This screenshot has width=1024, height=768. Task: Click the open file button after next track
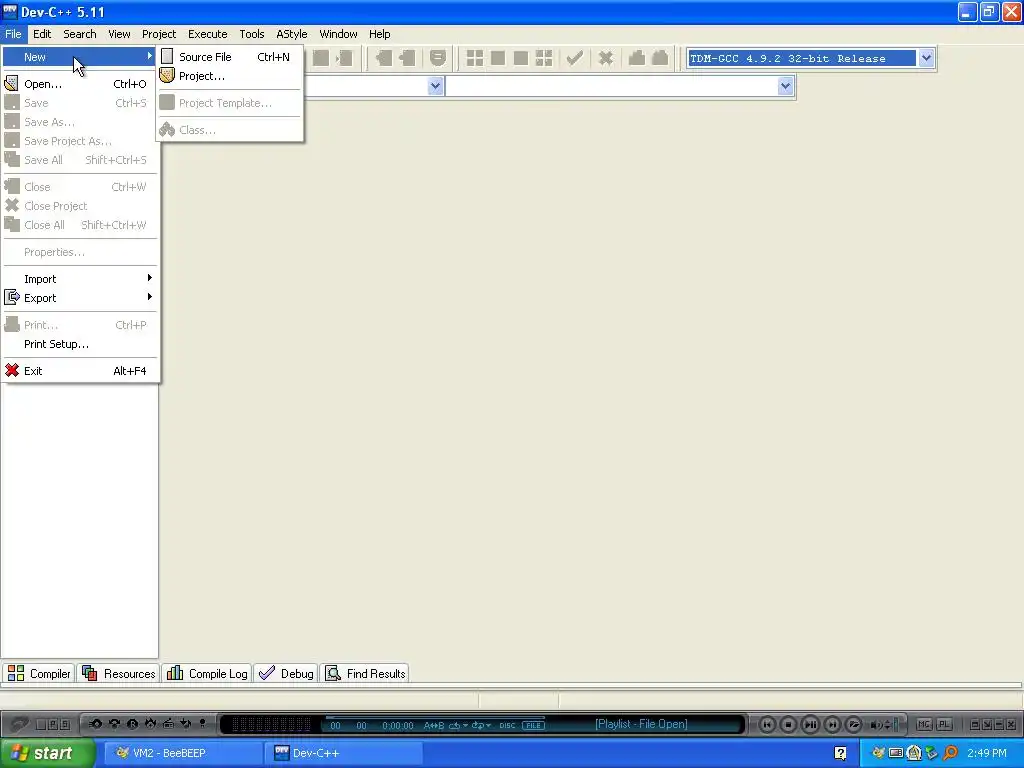point(854,724)
